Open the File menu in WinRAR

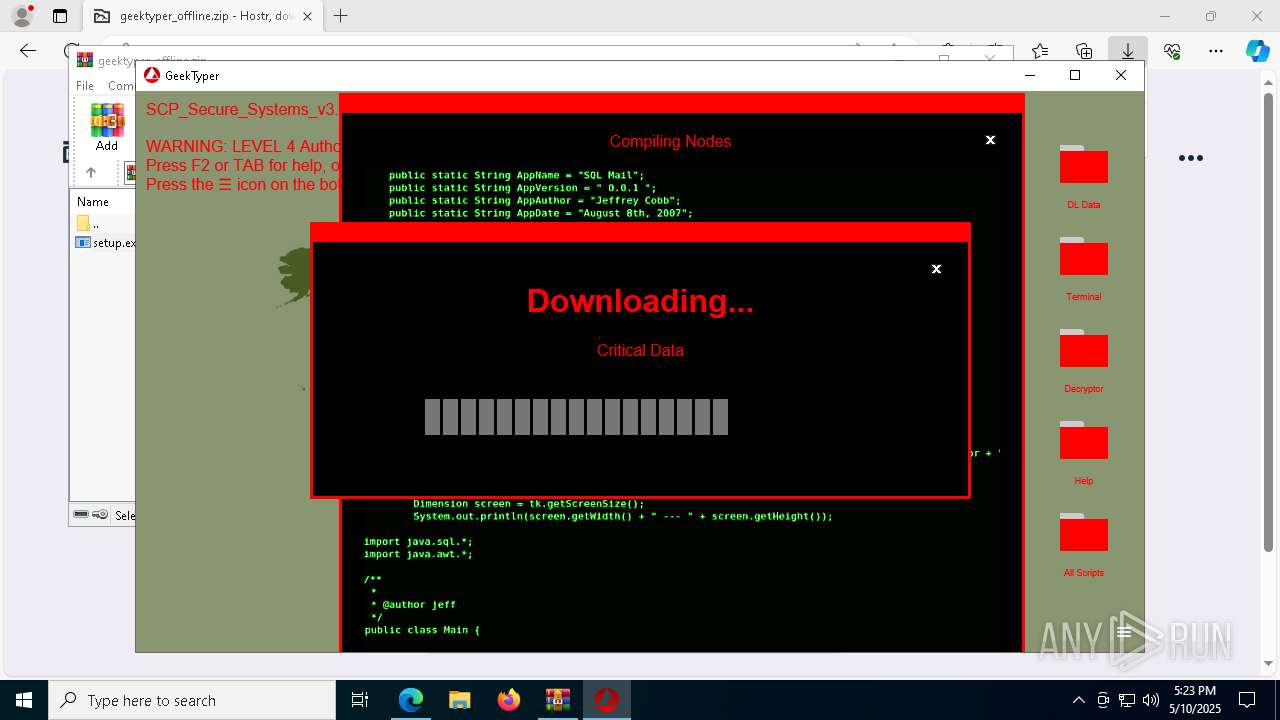click(85, 86)
